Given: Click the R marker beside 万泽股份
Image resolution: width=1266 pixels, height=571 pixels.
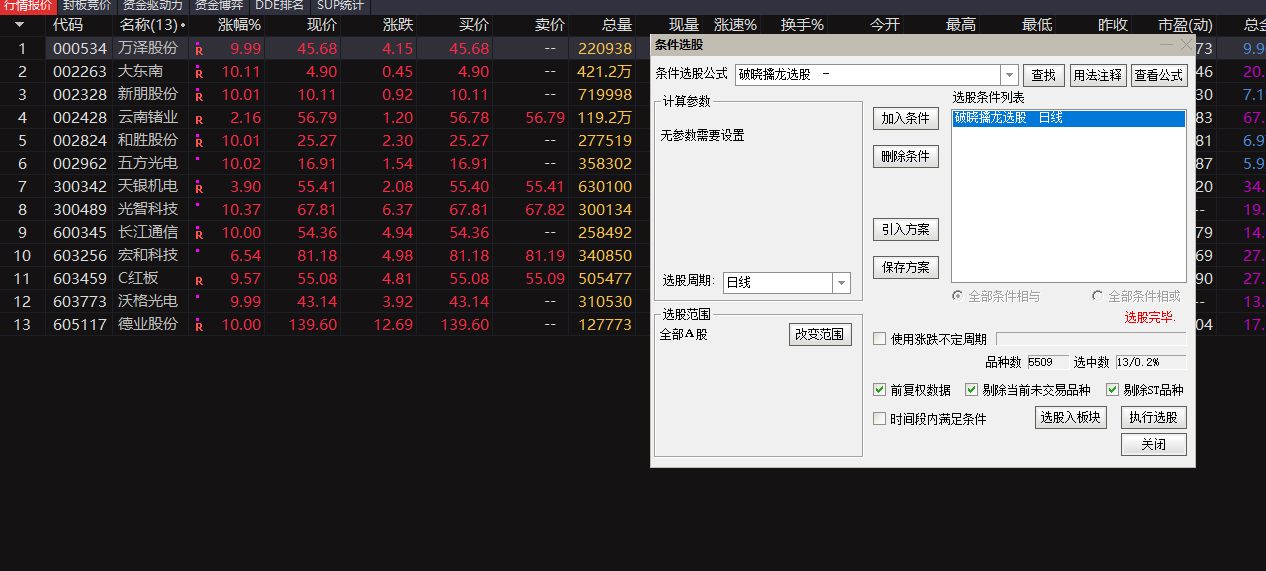Looking at the screenshot, I should click(x=198, y=49).
